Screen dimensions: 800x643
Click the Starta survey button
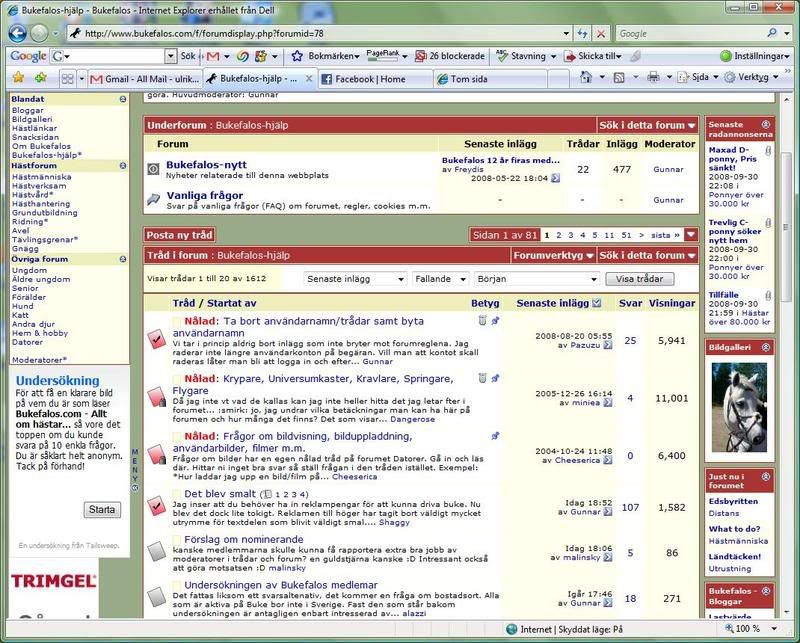click(x=102, y=509)
